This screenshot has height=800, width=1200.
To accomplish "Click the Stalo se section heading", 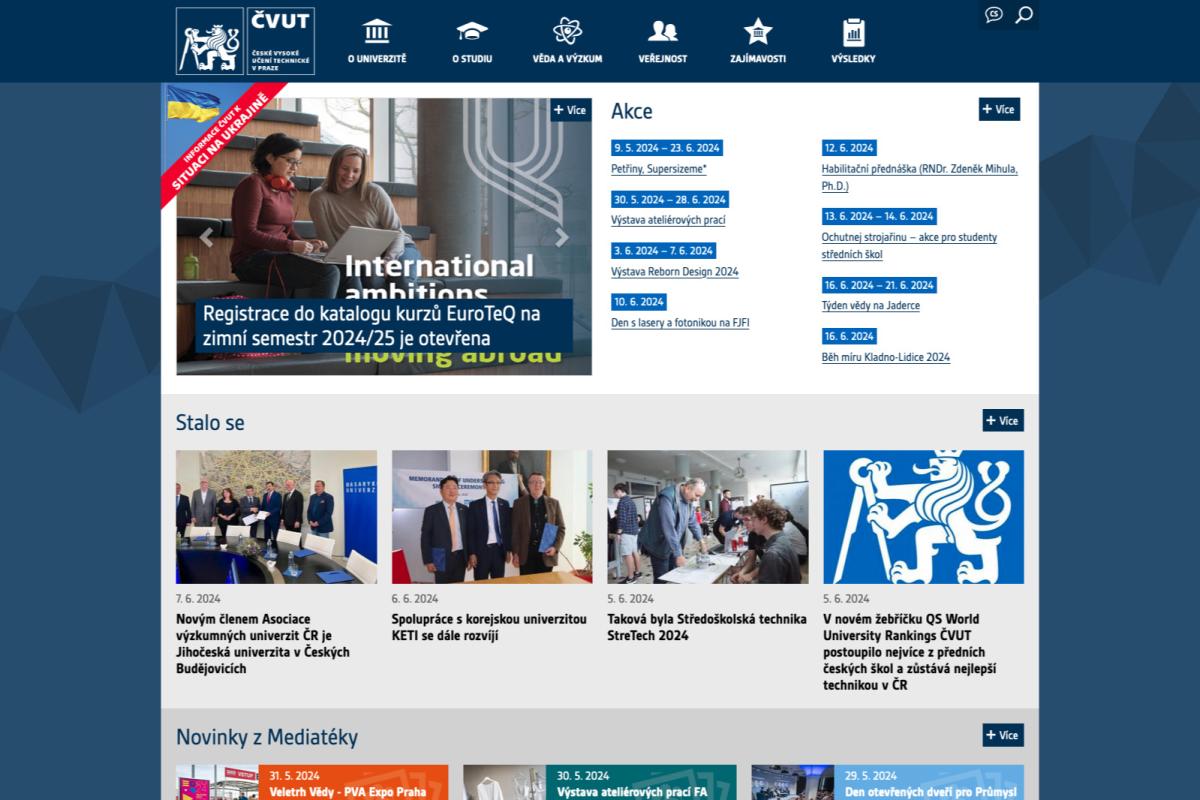I will (x=210, y=422).
